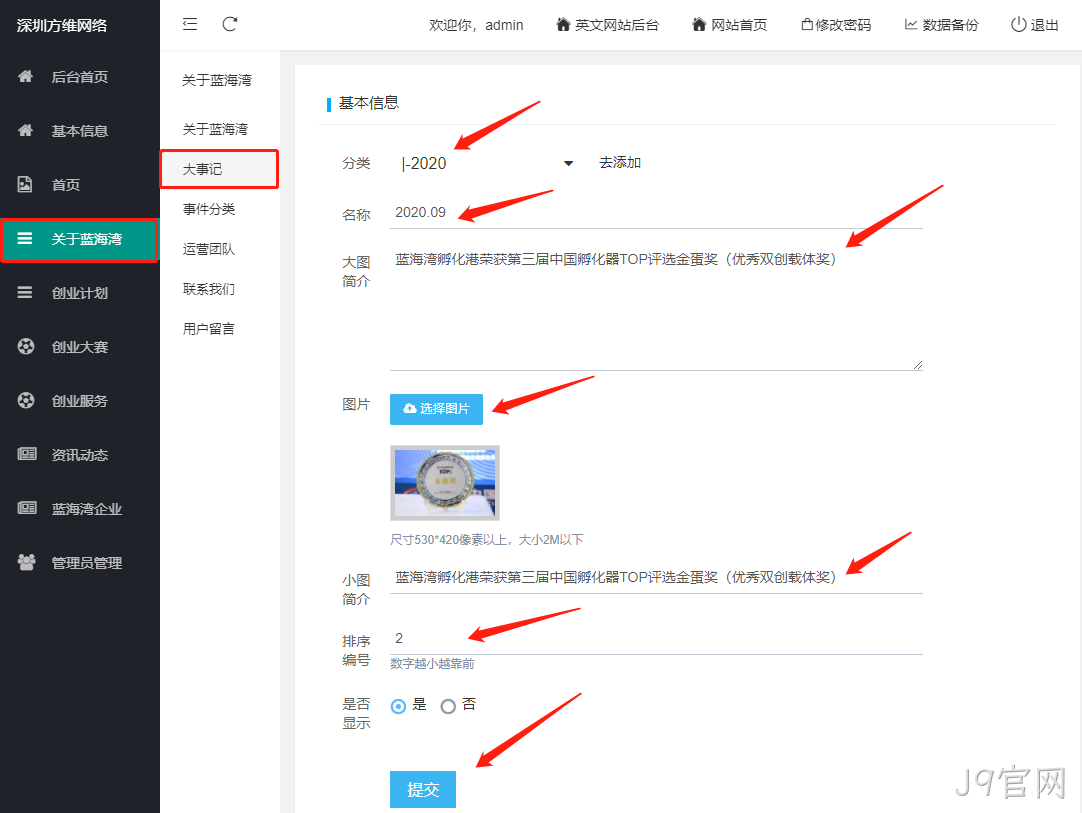This screenshot has height=813, width=1082.
Task: Click the 去添加 link
Action: [x=620, y=162]
